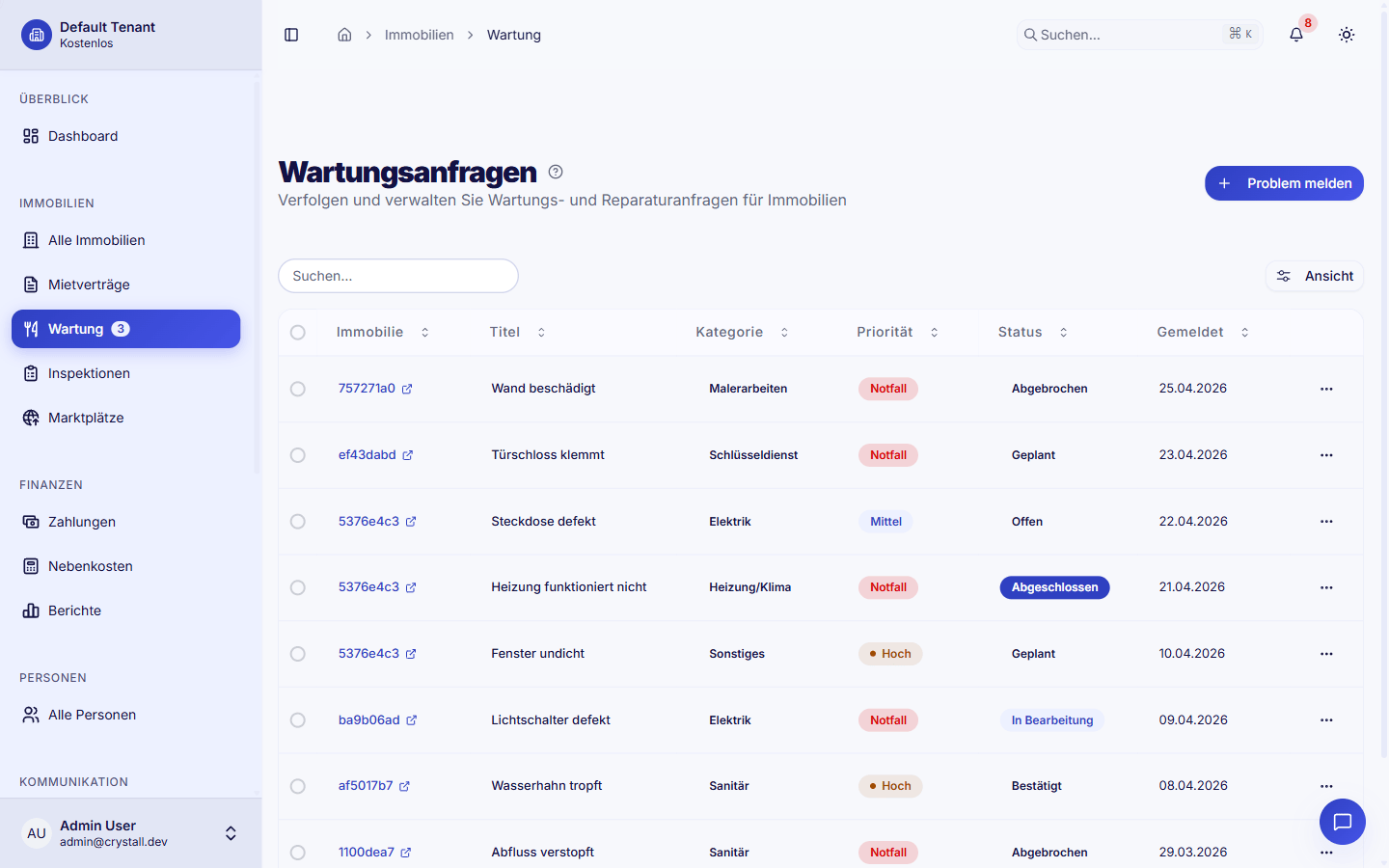Sort by Status column
This screenshot has width=1389, height=868.
click(1032, 332)
